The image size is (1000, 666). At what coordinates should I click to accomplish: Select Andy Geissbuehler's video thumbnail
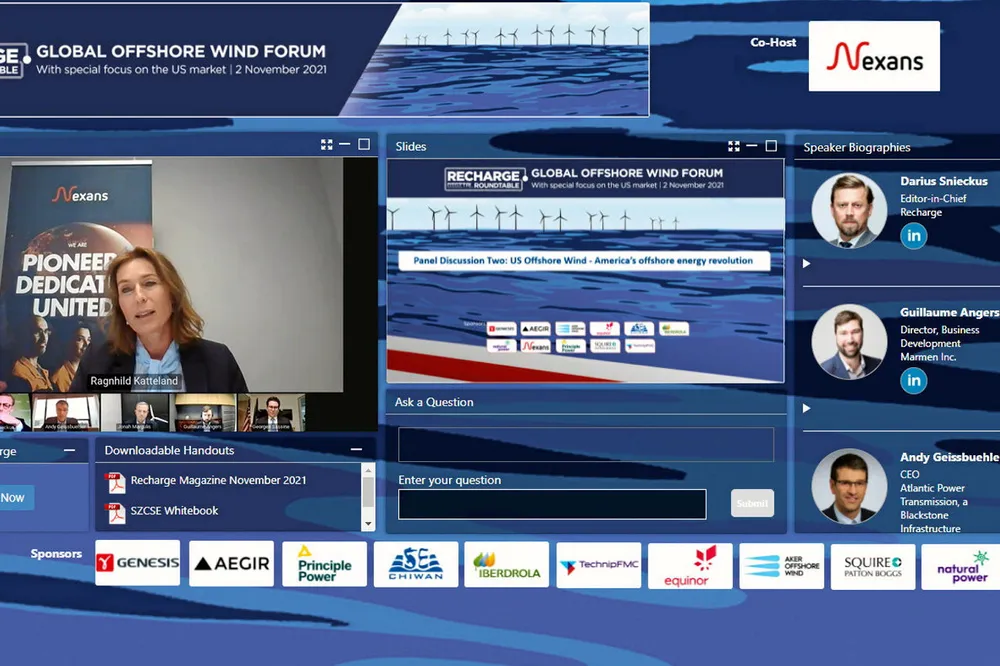click(66, 412)
